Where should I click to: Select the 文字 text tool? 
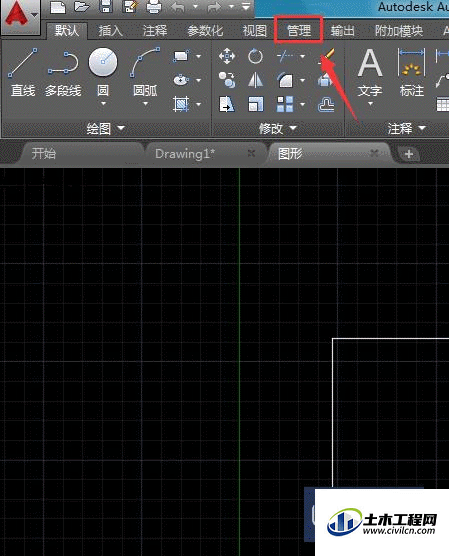370,72
